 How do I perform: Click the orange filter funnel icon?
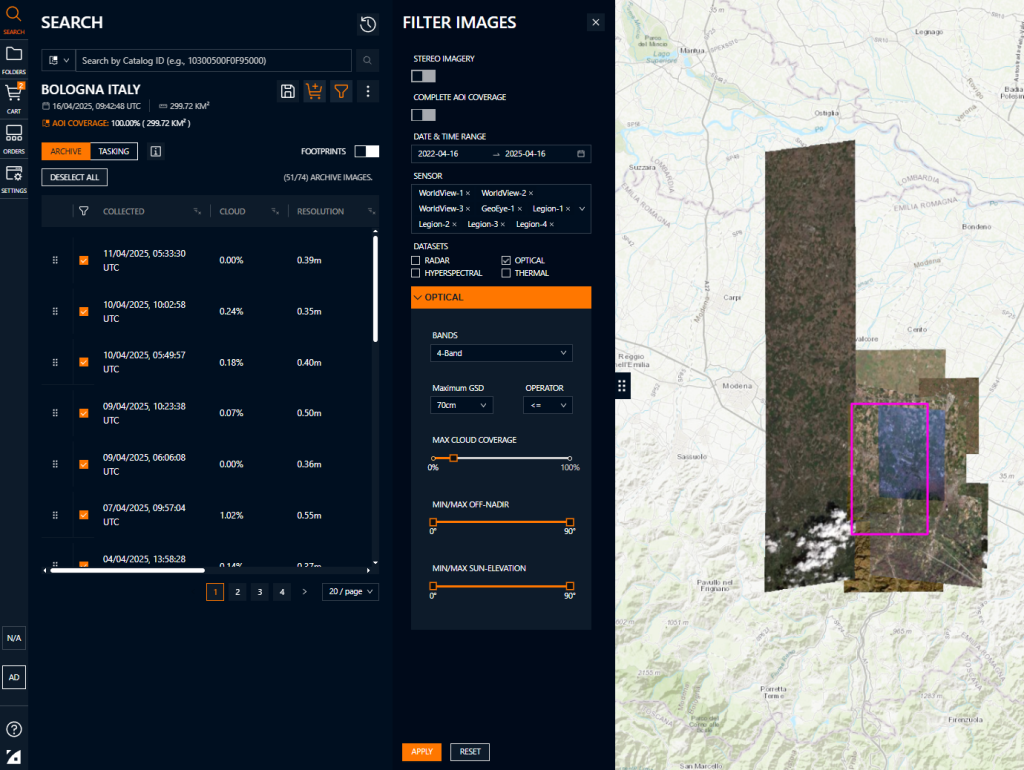coord(341,92)
